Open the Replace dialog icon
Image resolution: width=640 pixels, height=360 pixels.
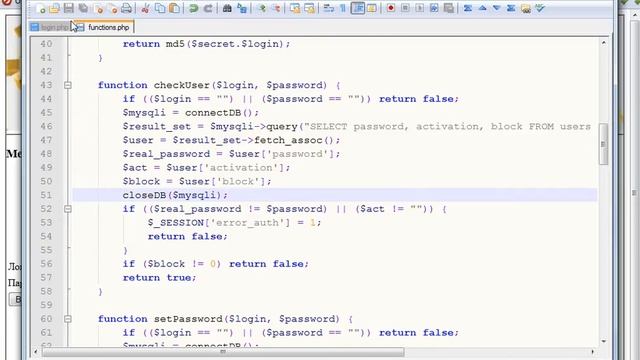click(x=242, y=8)
